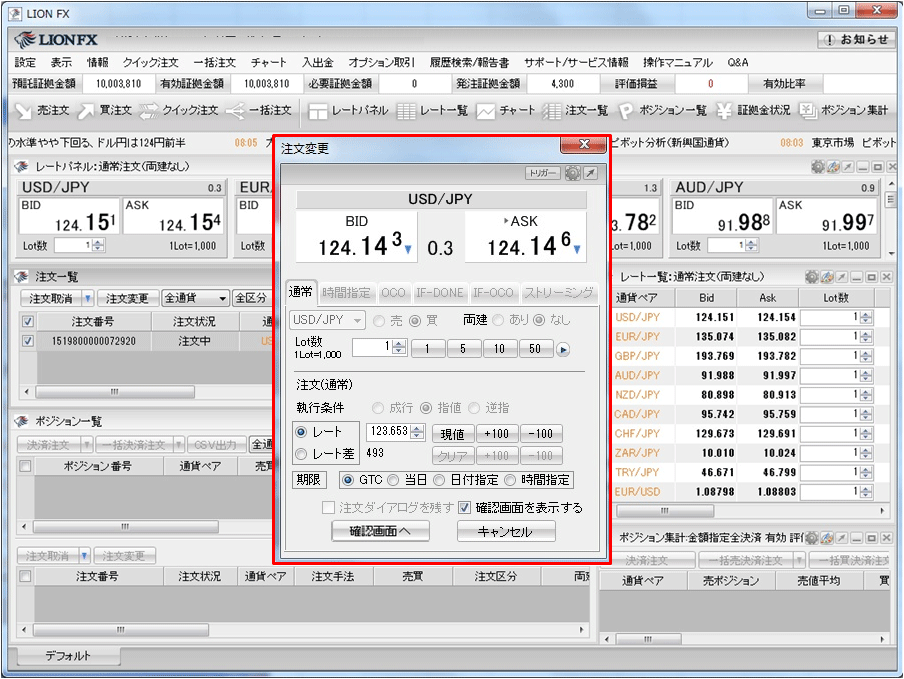
Task: Close the 注文変更 dialog
Action: 584,144
